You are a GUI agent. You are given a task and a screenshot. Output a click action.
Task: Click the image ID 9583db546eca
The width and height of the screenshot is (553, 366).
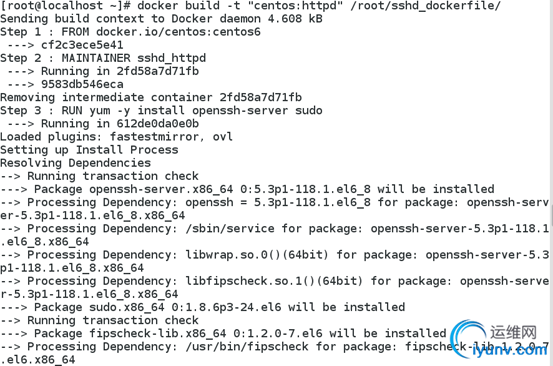[82, 84]
